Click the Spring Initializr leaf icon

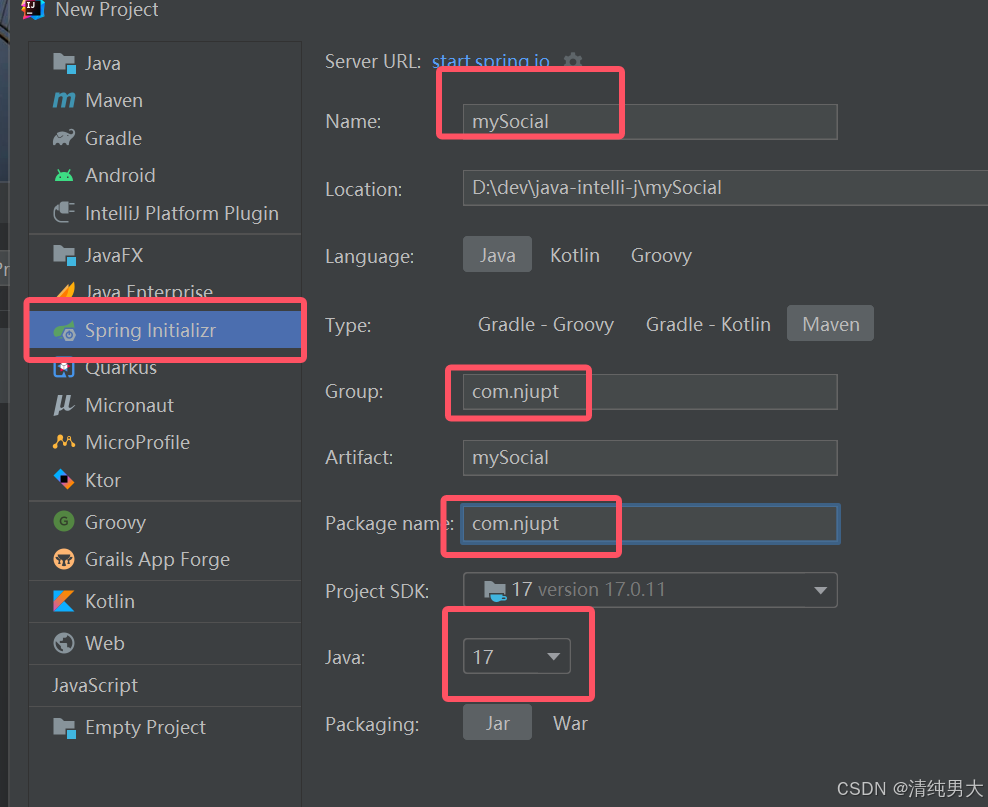point(64,330)
